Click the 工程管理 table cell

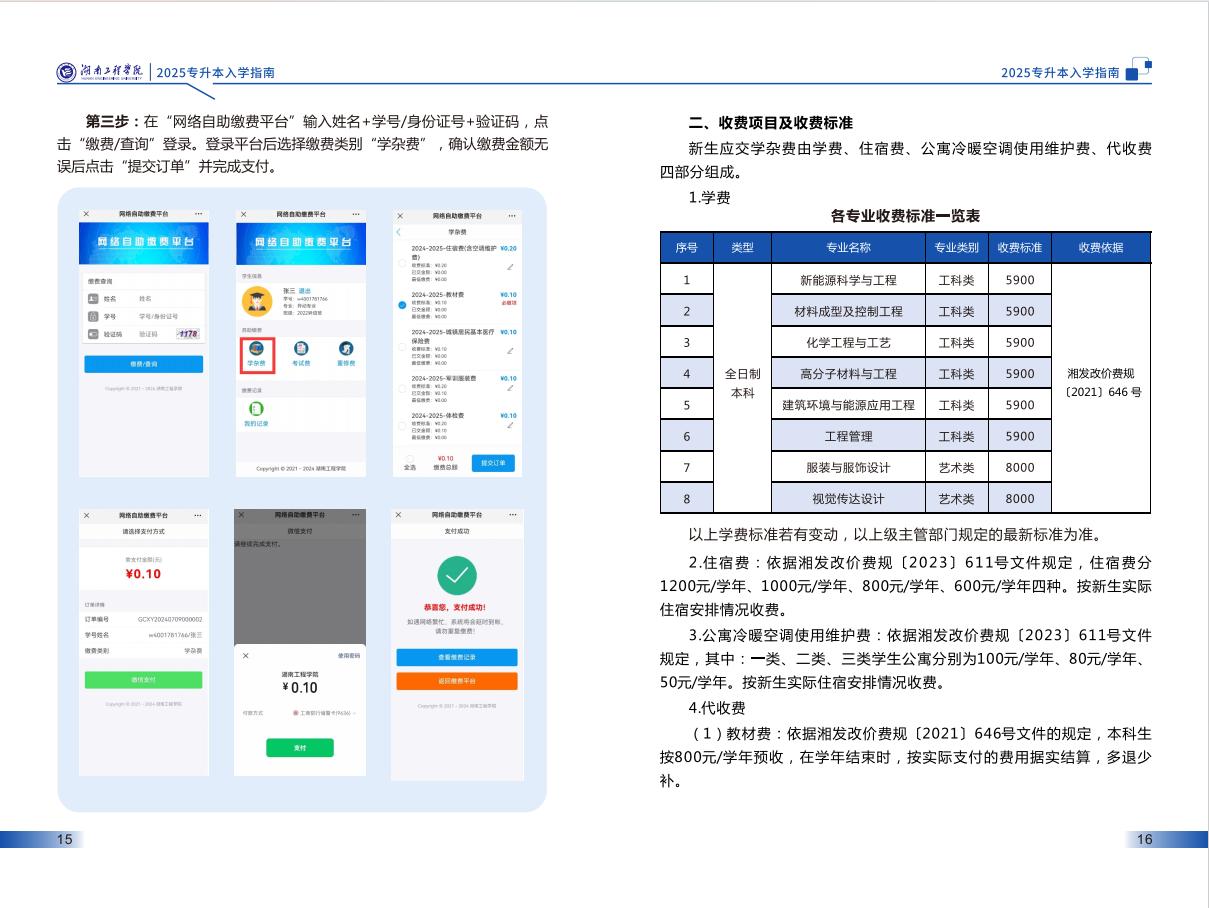(x=849, y=436)
